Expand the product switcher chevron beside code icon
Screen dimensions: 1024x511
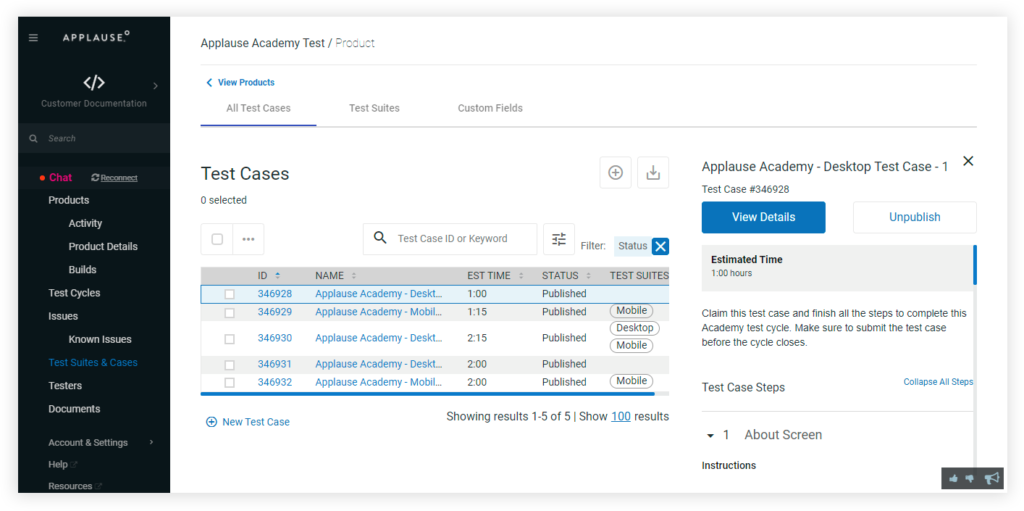click(155, 86)
